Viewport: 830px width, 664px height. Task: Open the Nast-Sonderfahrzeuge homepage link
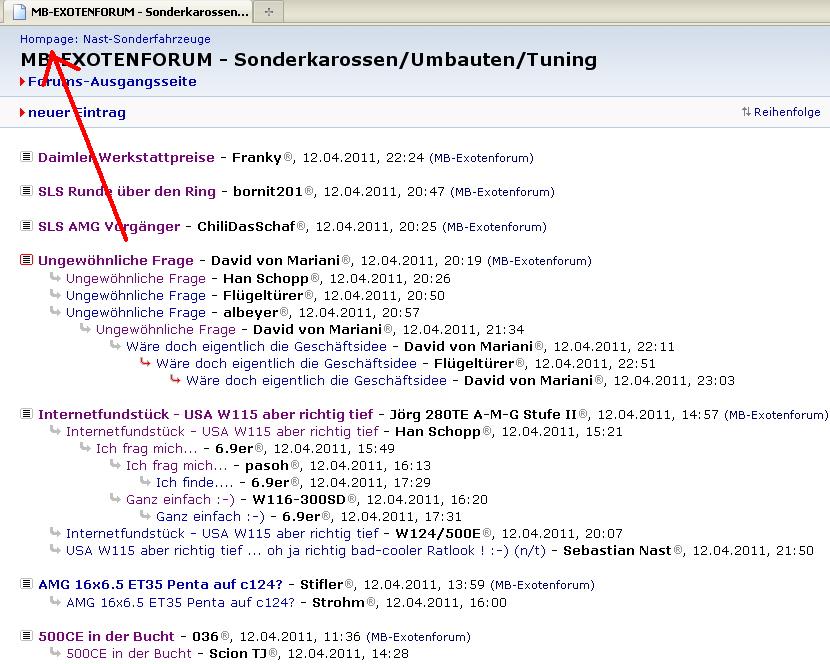coord(115,38)
